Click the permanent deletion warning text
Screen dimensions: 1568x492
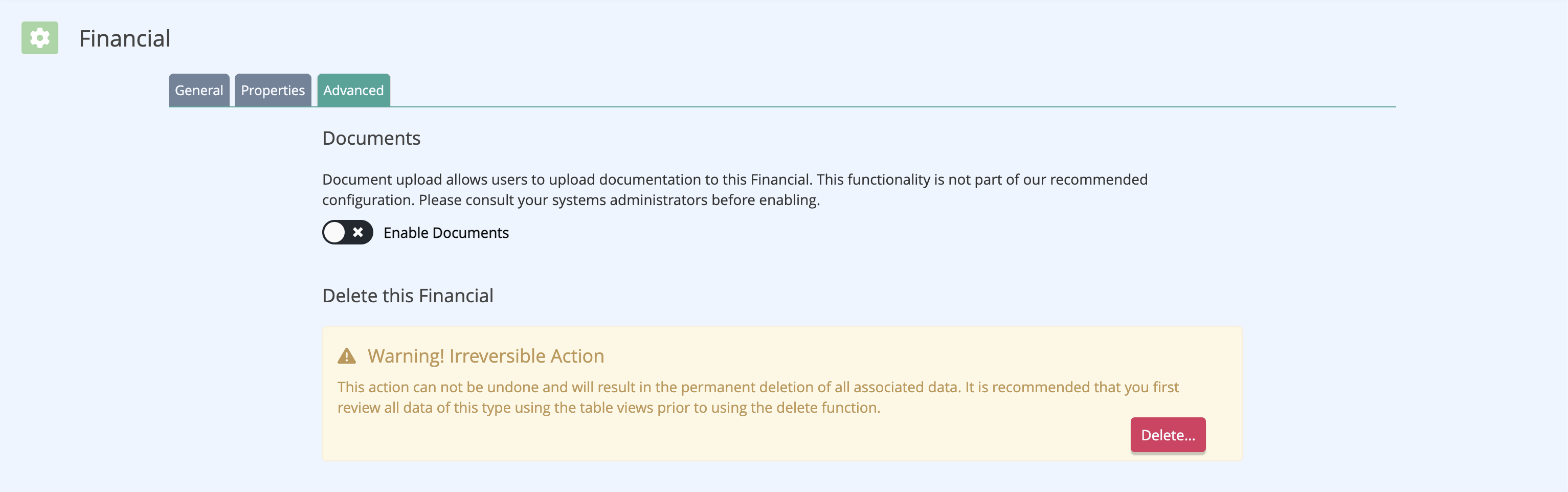[x=758, y=397]
